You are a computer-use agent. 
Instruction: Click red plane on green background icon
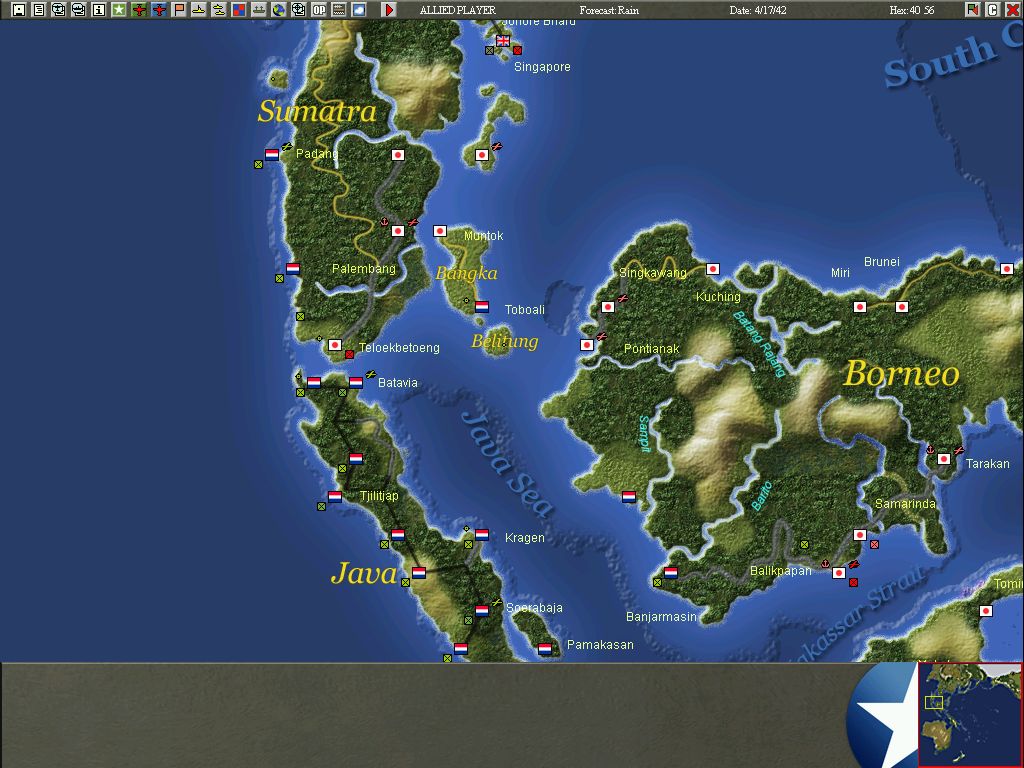138,9
